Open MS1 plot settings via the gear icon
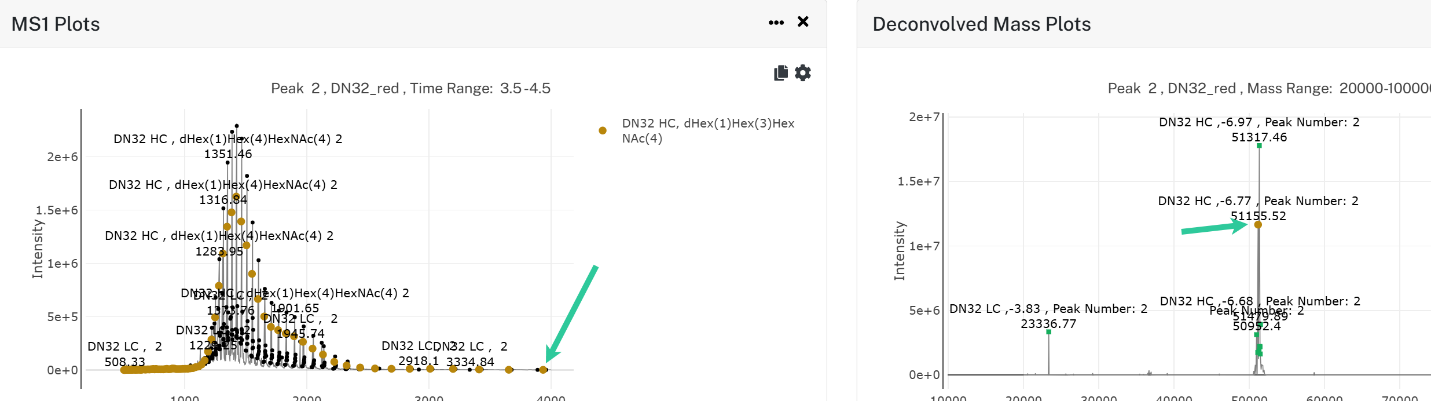Screen dimensions: 1431x401 click(802, 73)
